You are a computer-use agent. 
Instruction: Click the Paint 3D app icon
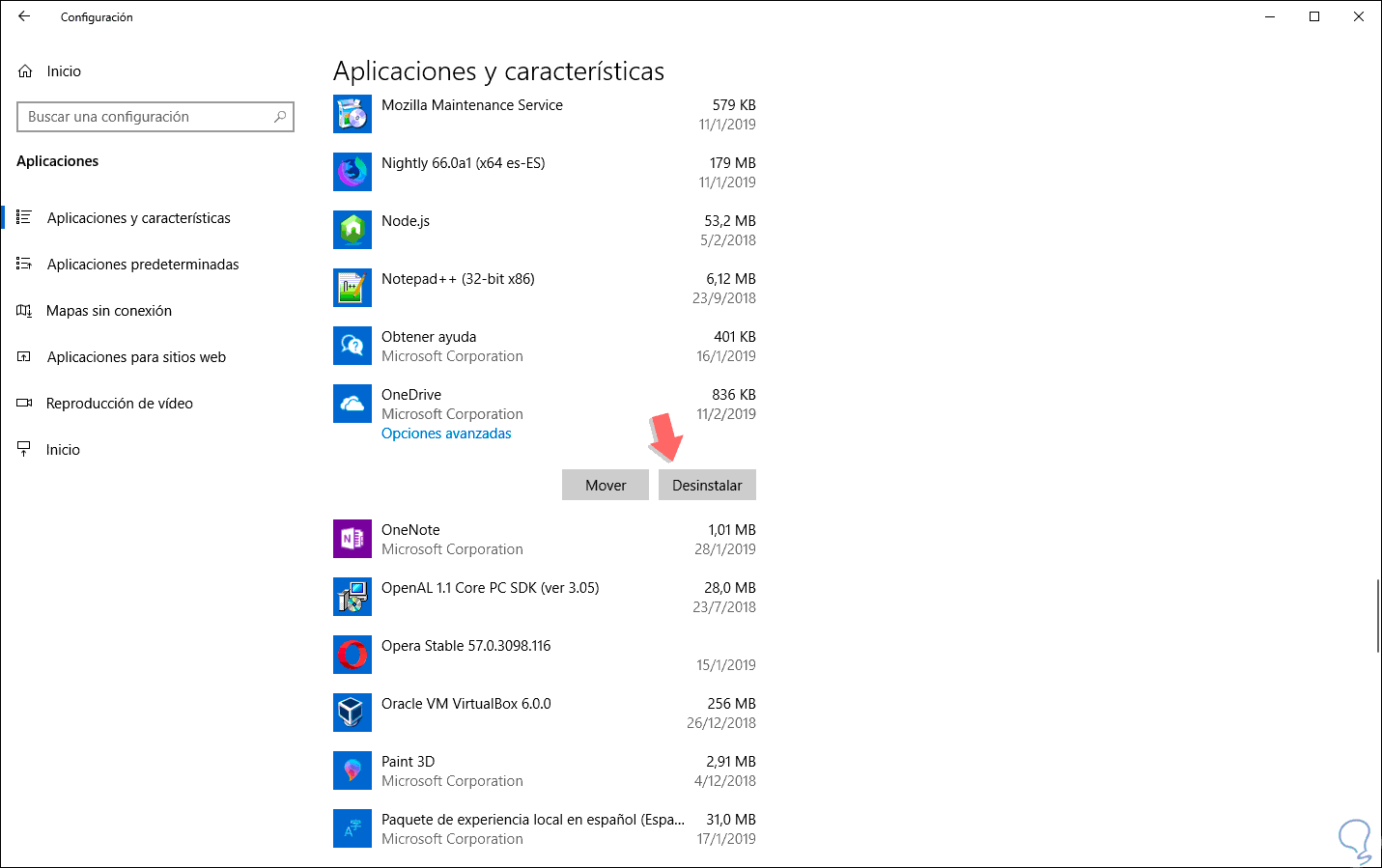[x=353, y=770]
